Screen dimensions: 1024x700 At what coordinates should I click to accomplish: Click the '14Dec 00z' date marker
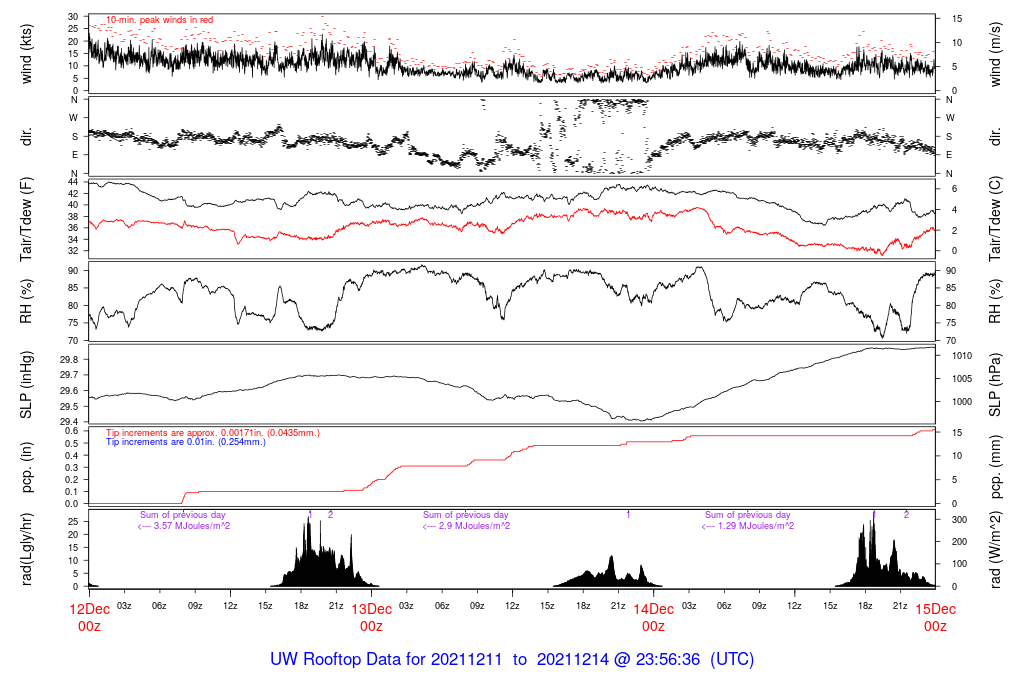pyautogui.click(x=654, y=618)
